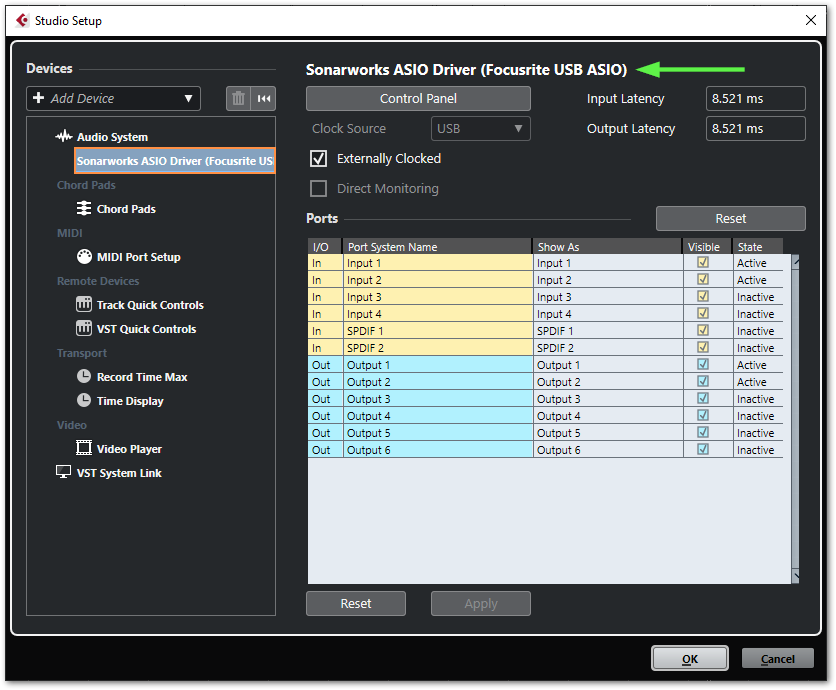Select MIDI Port Setup in tree
The image size is (836, 690).
(x=139, y=257)
